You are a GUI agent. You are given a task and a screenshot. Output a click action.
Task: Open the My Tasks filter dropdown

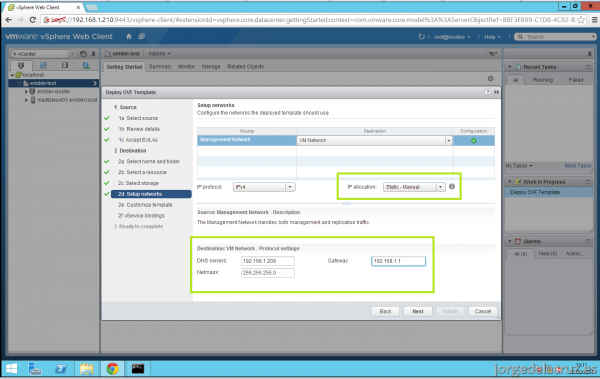click(x=519, y=166)
